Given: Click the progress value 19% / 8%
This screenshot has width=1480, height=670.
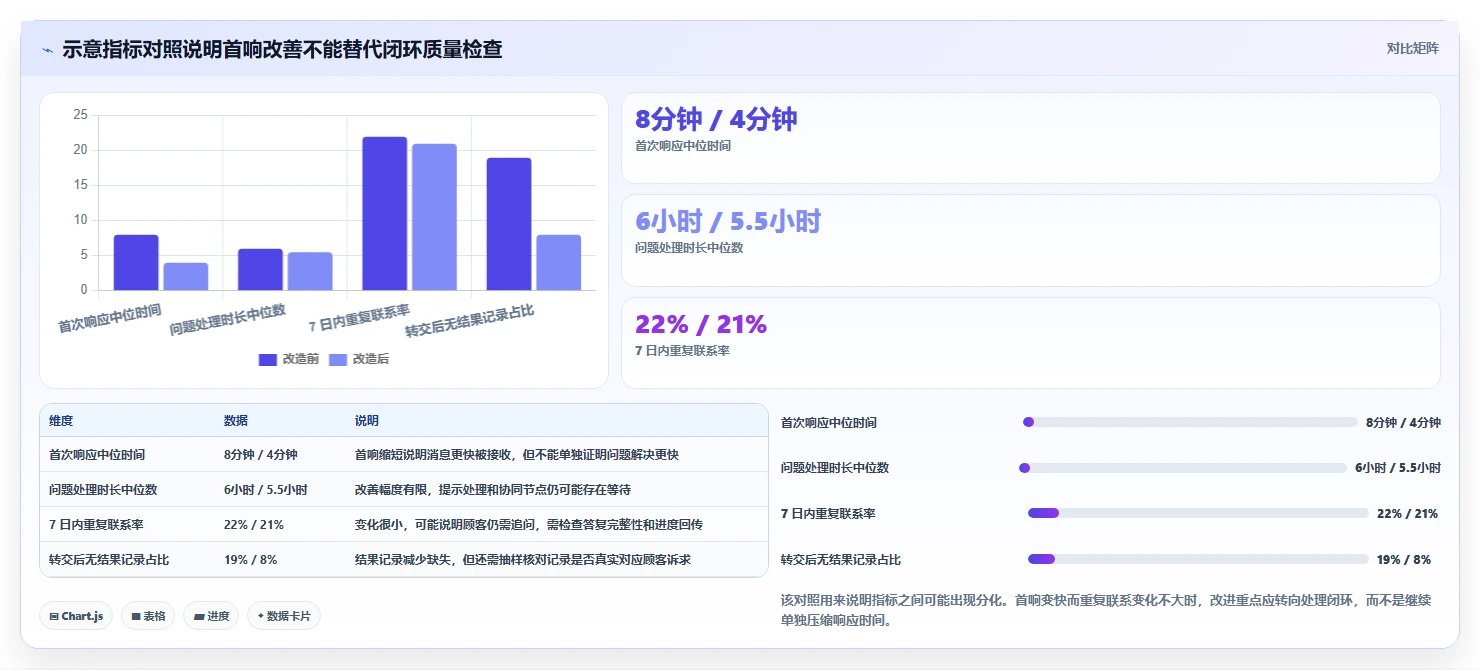Looking at the screenshot, I should tap(1404, 560).
